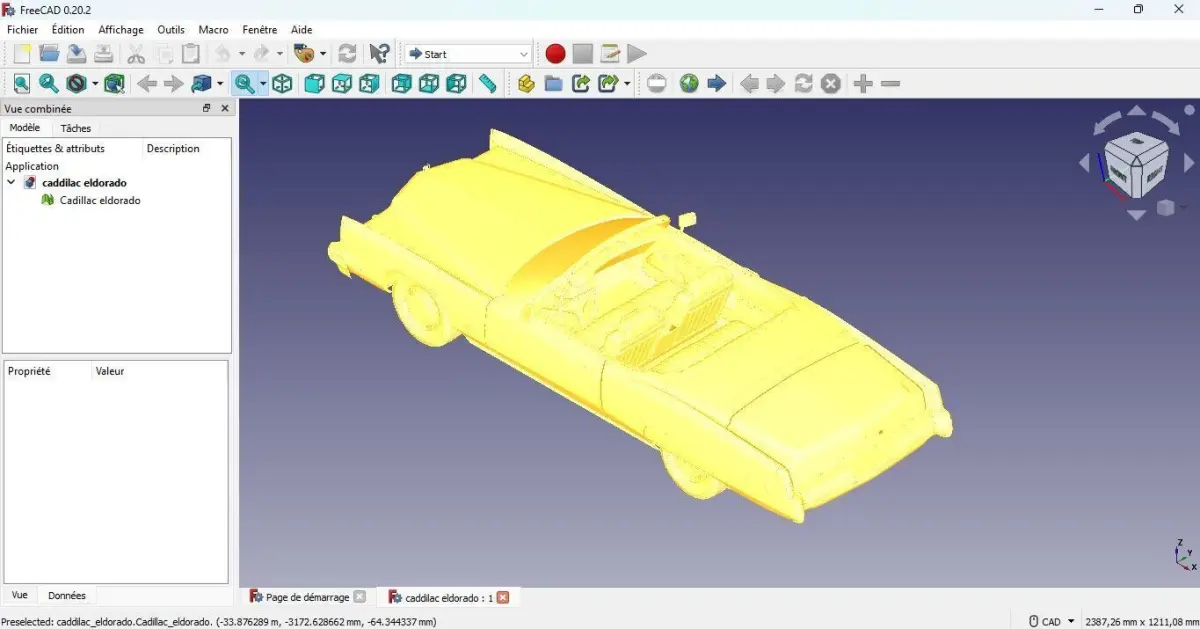
Task: Open the palette workbench dropdown arrow
Action: (323, 54)
